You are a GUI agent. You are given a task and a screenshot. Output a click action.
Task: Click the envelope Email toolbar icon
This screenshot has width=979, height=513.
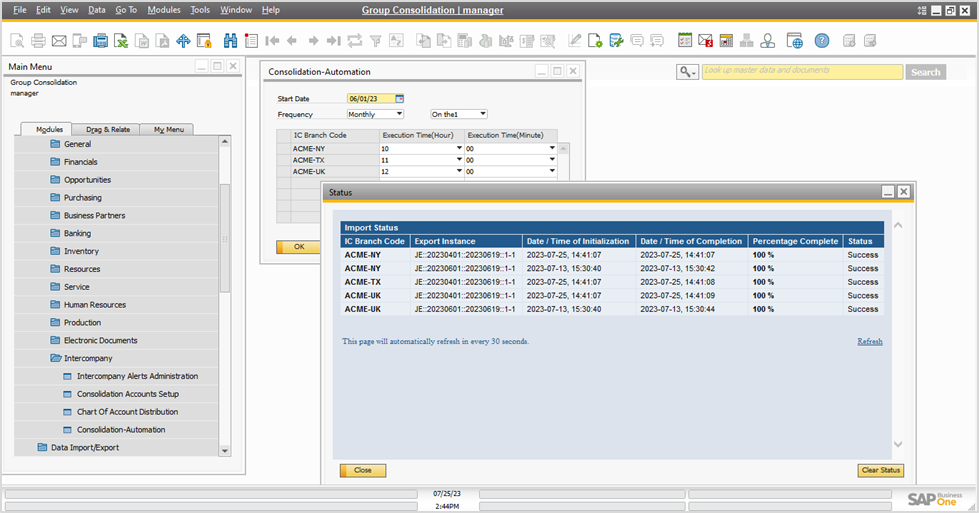tap(59, 41)
